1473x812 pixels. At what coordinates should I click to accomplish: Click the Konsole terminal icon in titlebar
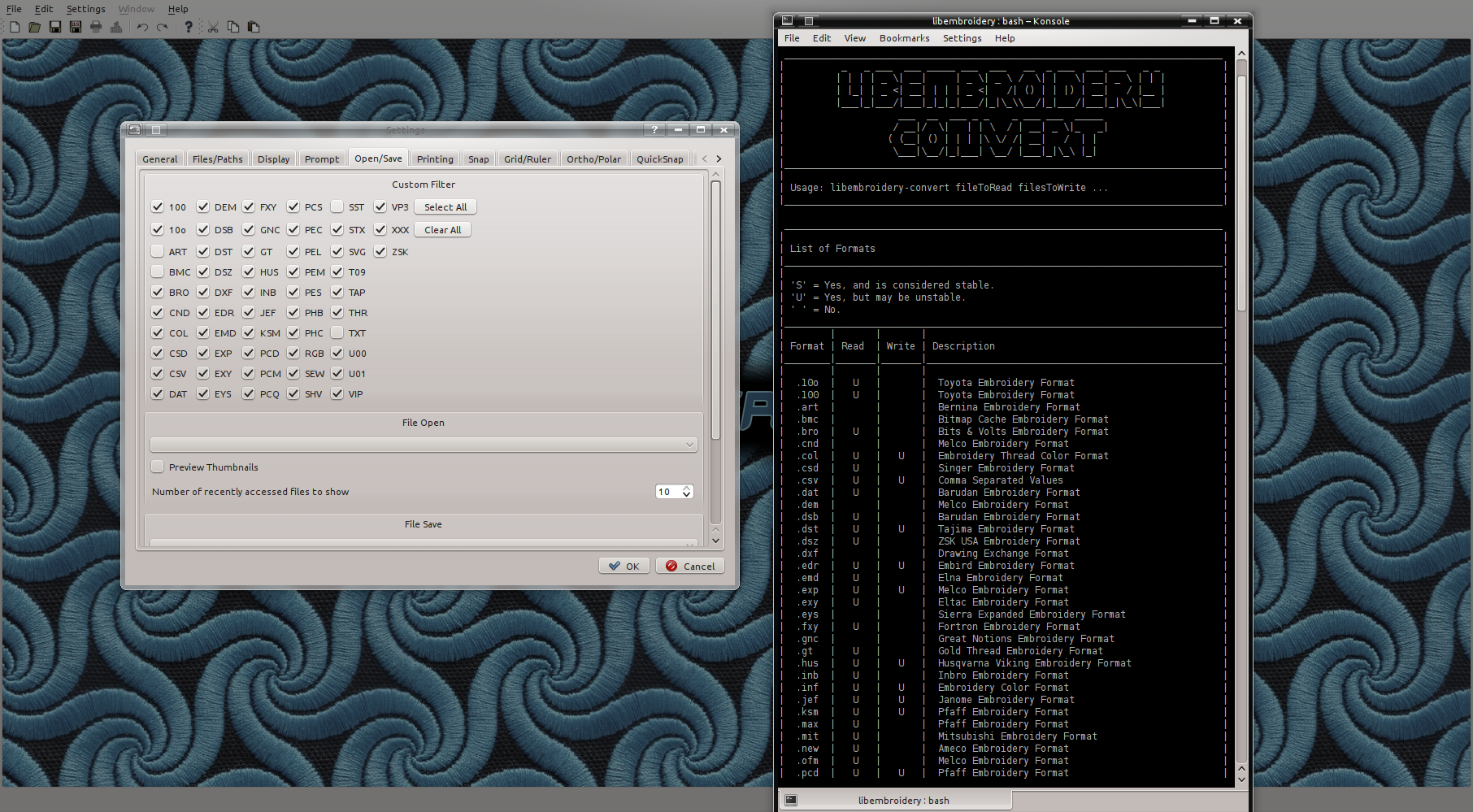pyautogui.click(x=787, y=21)
